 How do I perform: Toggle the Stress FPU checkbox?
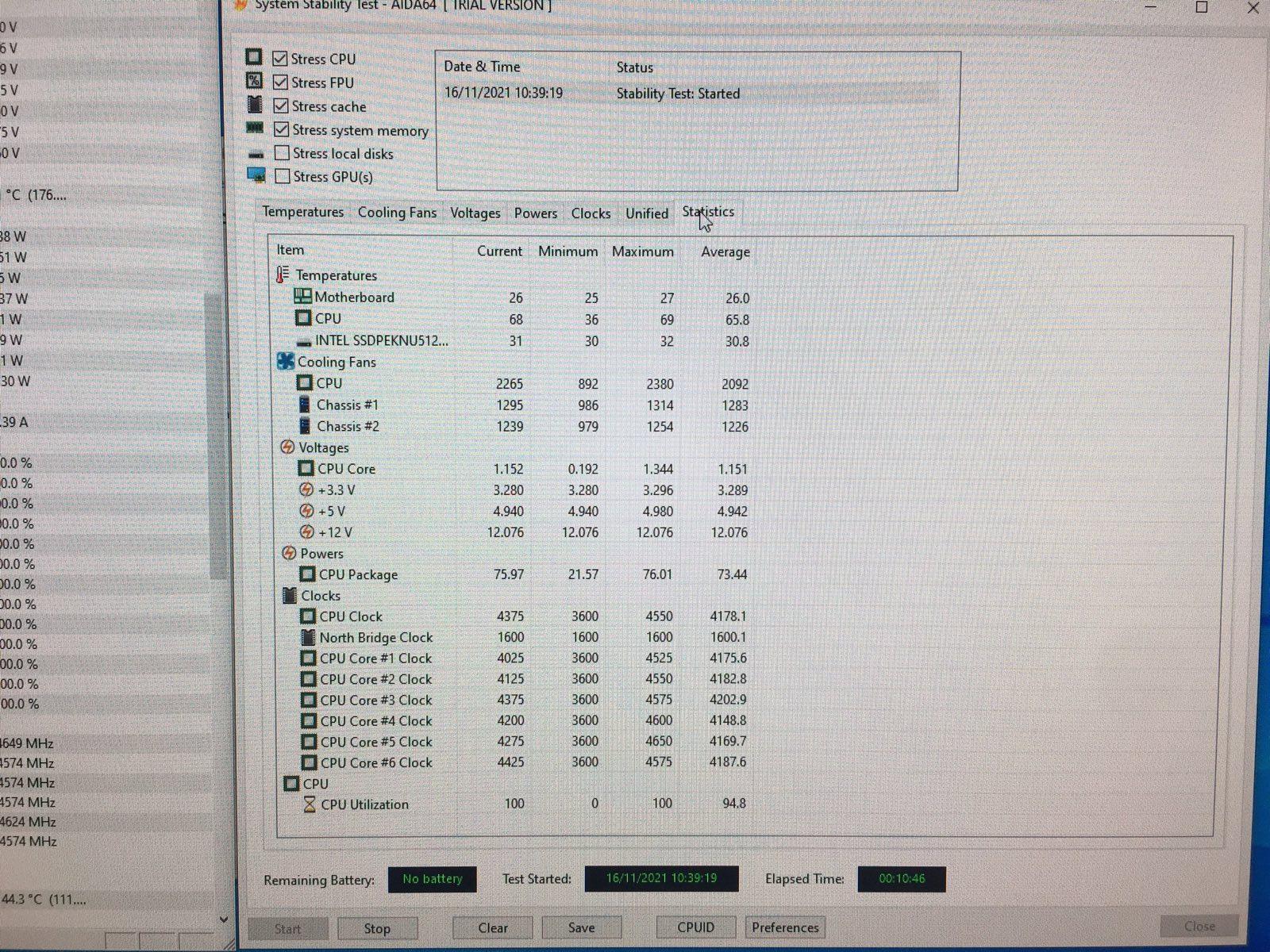pos(279,83)
